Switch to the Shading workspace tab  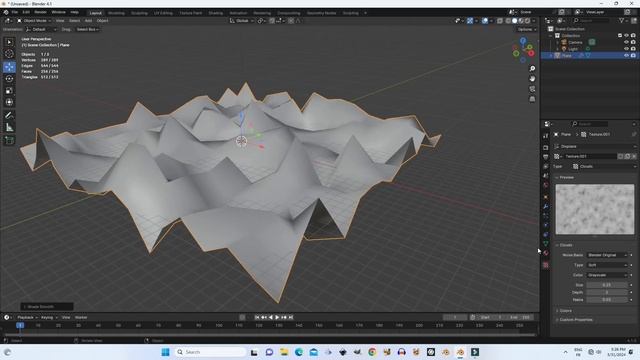point(216,13)
